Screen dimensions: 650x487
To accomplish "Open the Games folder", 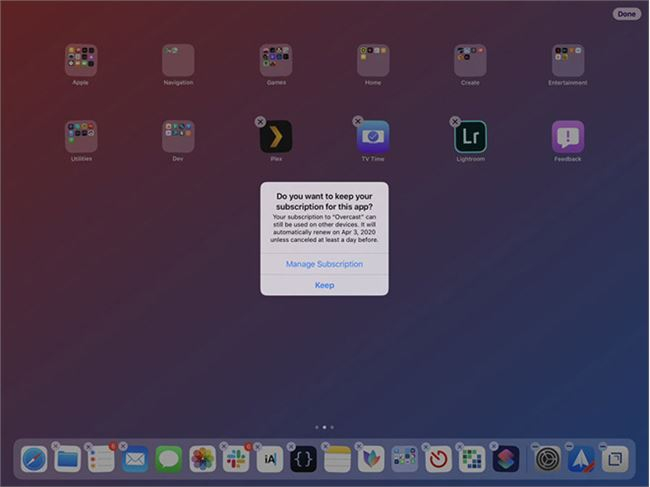I will click(276, 60).
